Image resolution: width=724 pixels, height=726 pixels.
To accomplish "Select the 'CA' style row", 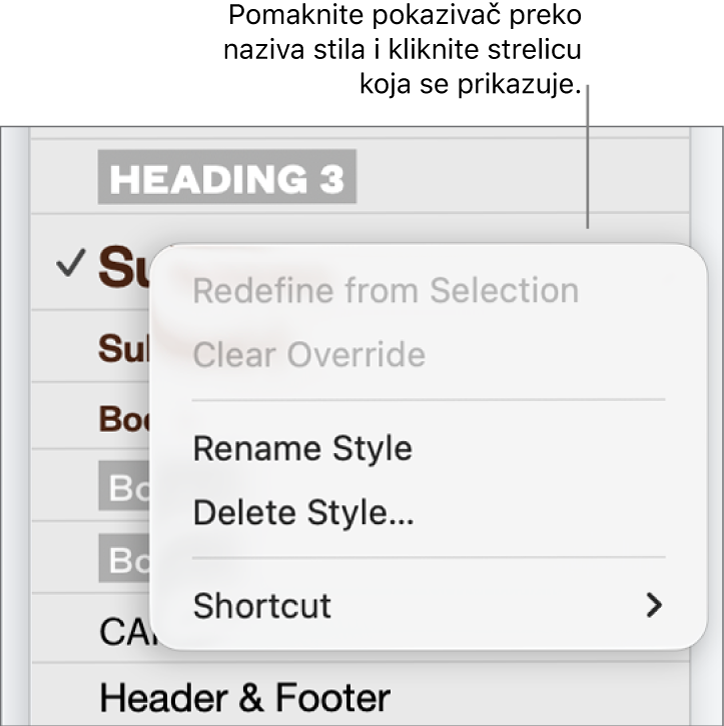I will click(122, 630).
